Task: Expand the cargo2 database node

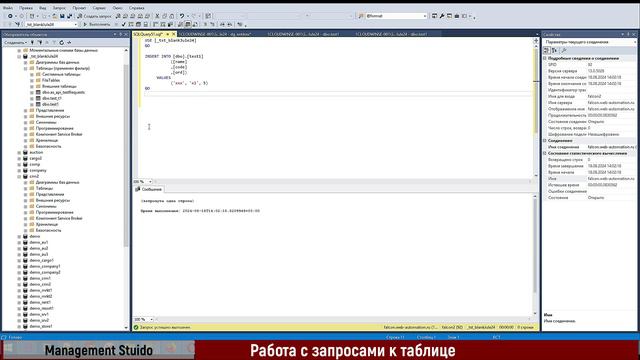Action: [x=19, y=158]
